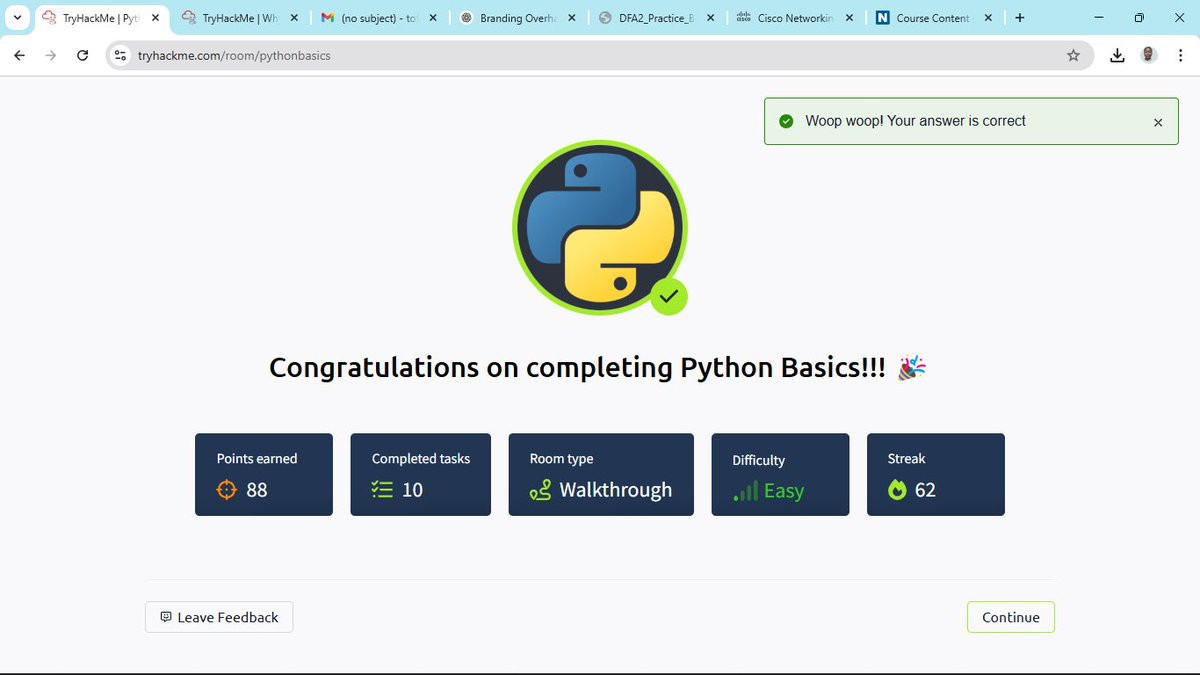Click the browser forward arrow
The width and height of the screenshot is (1200, 675).
[51, 56]
